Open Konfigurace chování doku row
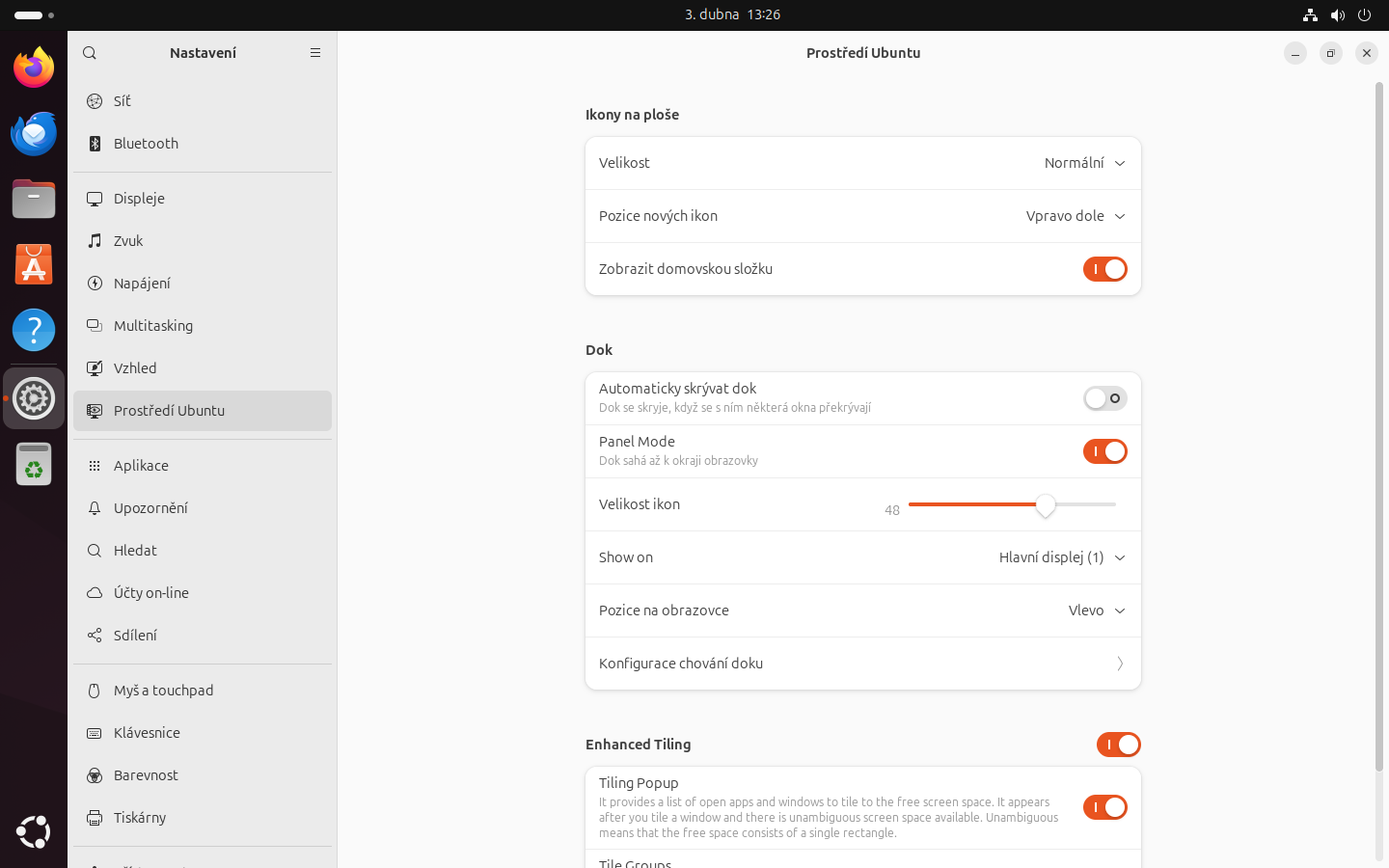This screenshot has height=868, width=1389. [x=862, y=664]
